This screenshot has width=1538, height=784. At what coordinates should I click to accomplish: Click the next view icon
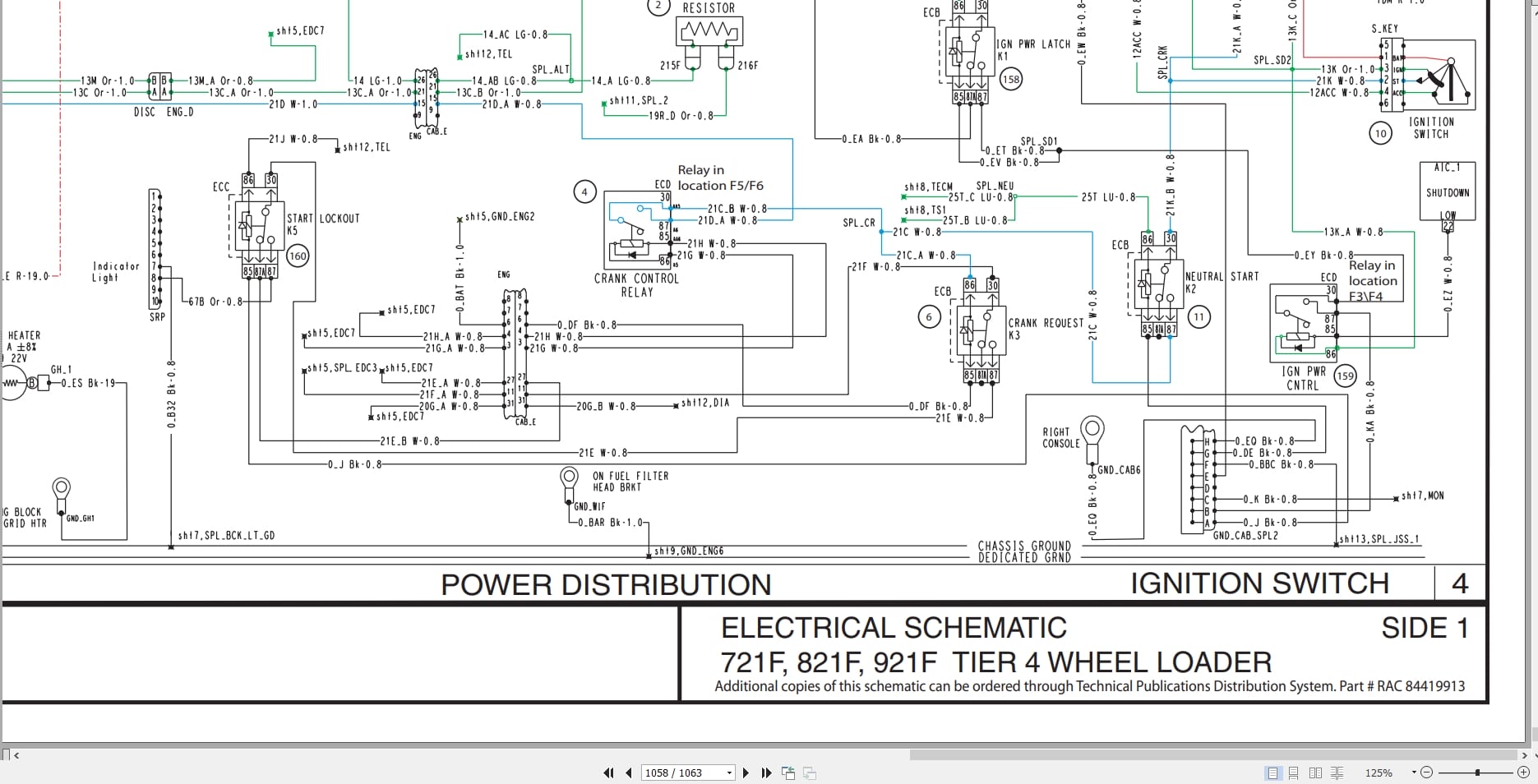[x=810, y=772]
